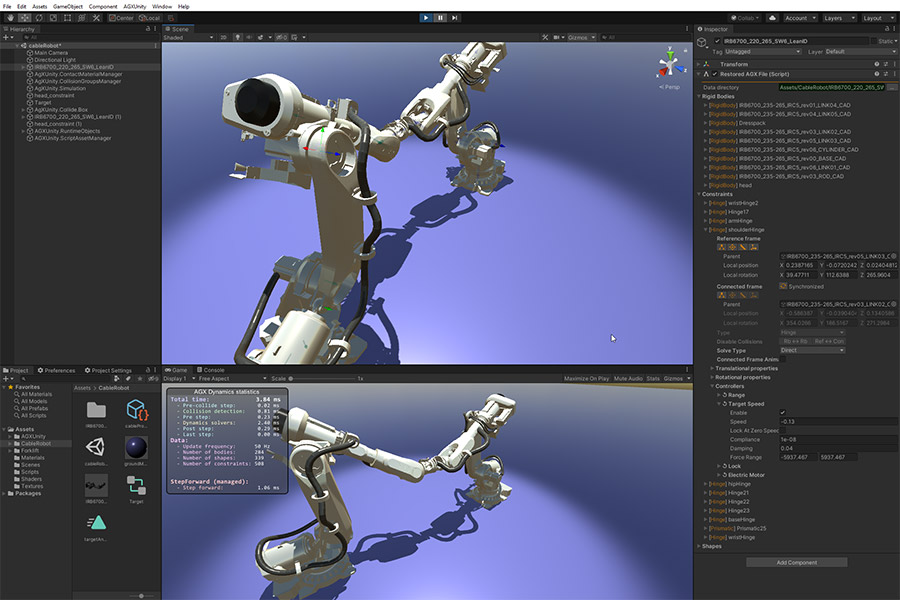
Task: Toggle the Target Speed Enable checkbox
Action: (782, 413)
